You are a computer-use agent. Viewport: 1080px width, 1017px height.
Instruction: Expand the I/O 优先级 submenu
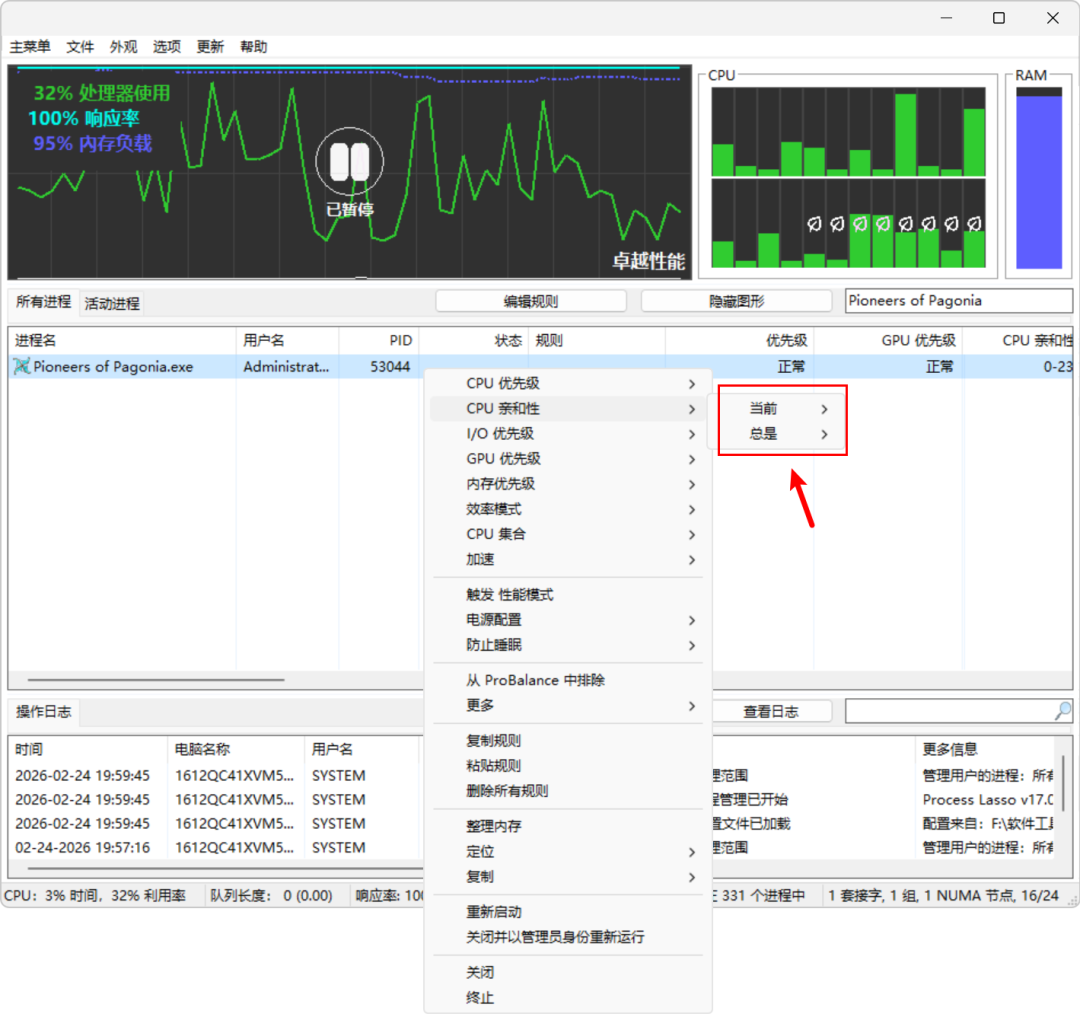tap(568, 434)
